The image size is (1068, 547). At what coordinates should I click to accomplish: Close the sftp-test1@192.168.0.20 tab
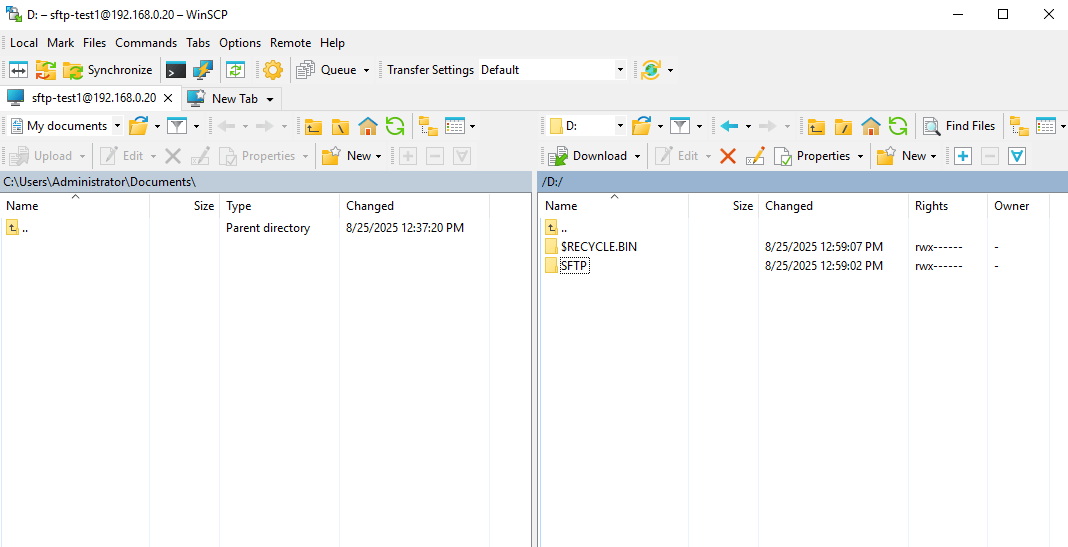(168, 98)
